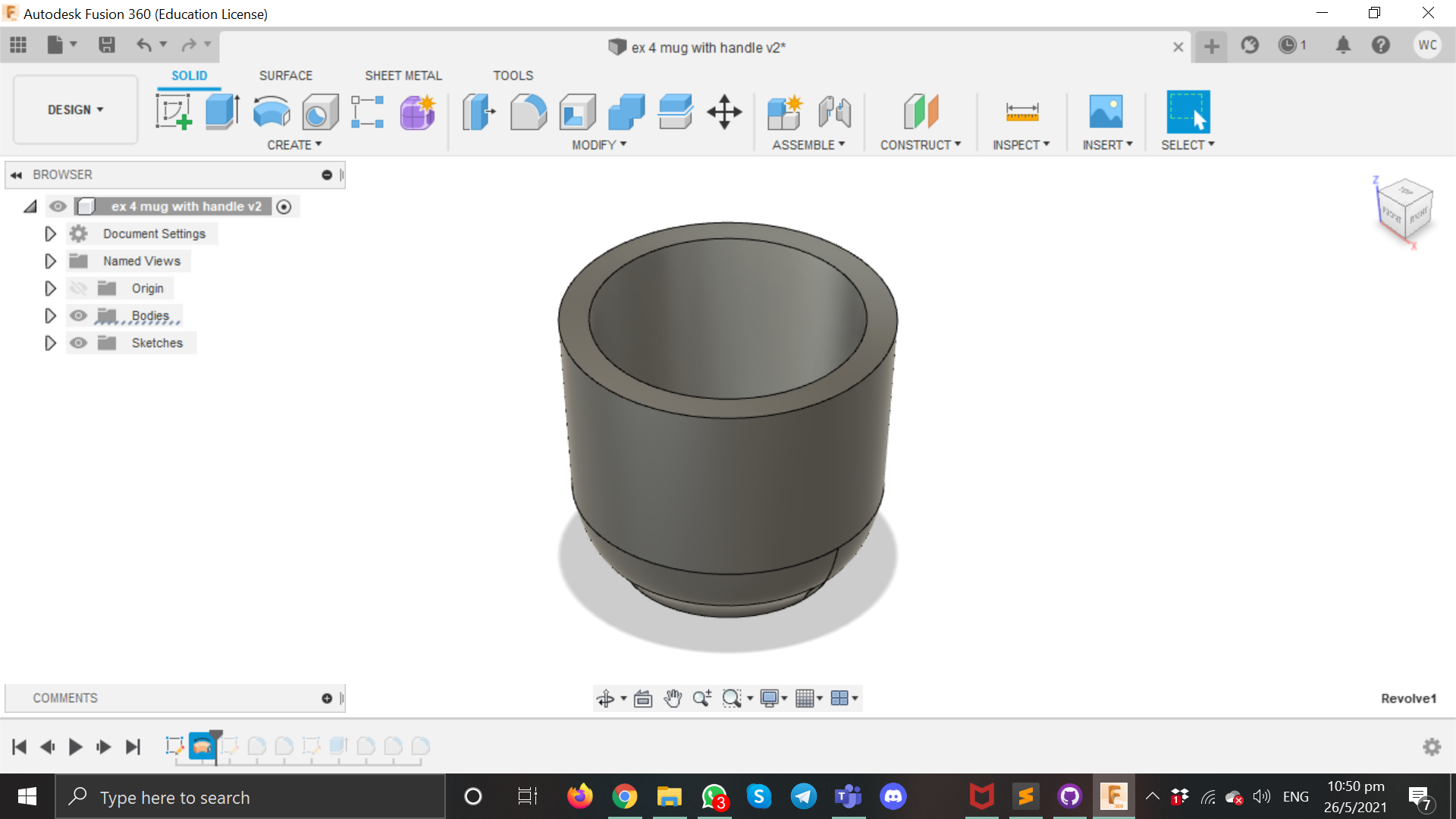The image size is (1456, 819).
Task: Open the SELECT dropdown menu
Action: click(1188, 145)
